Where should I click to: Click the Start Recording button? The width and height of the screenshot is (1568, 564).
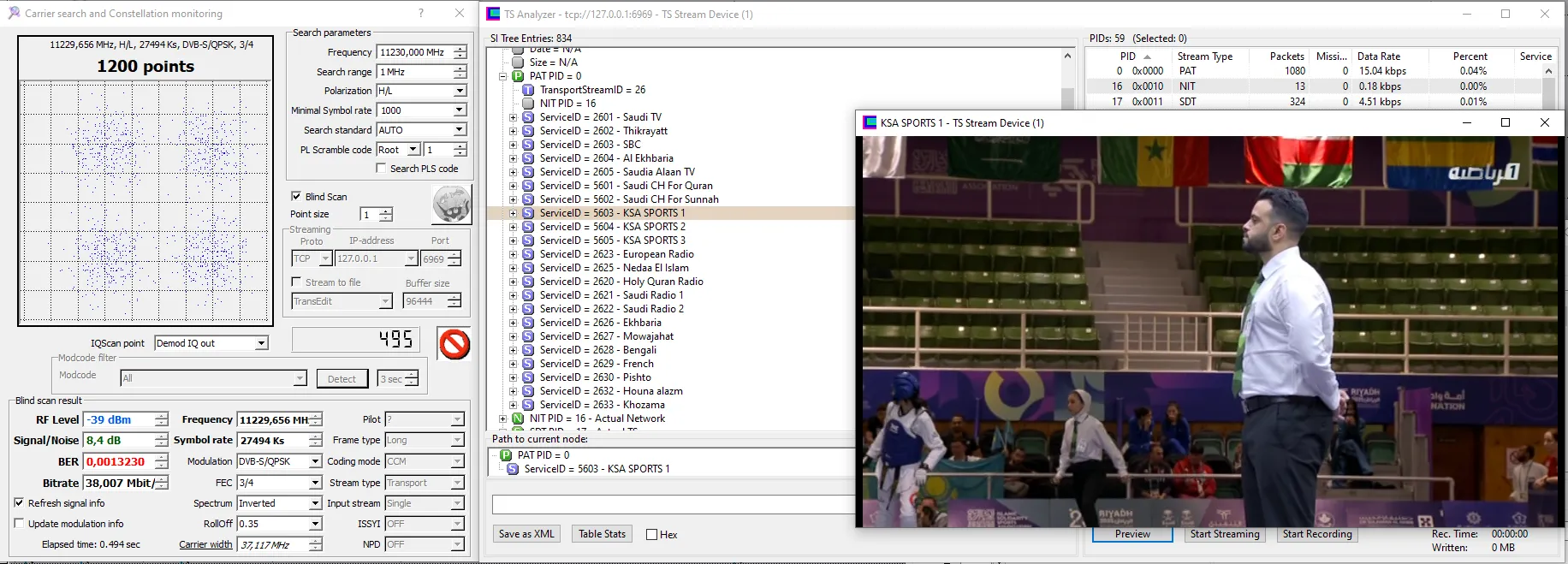[x=1316, y=534]
